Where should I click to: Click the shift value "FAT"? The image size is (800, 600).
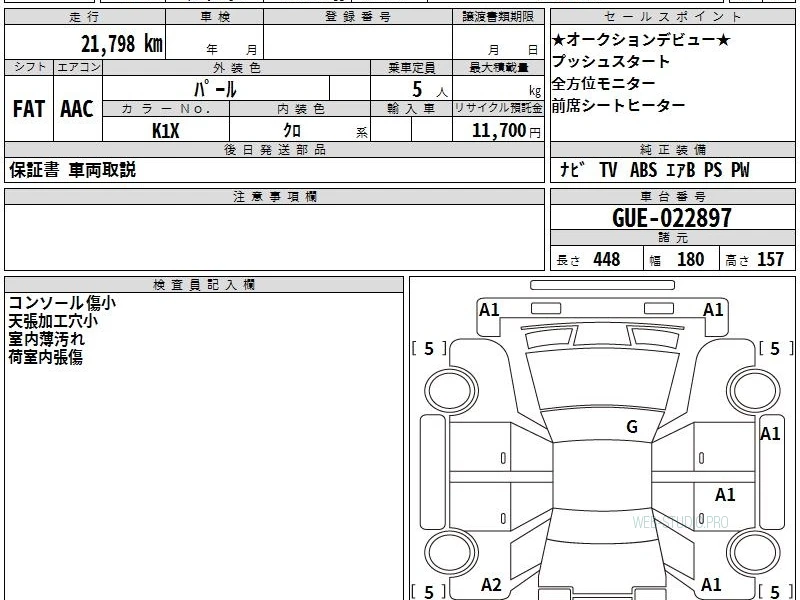[x=29, y=109]
